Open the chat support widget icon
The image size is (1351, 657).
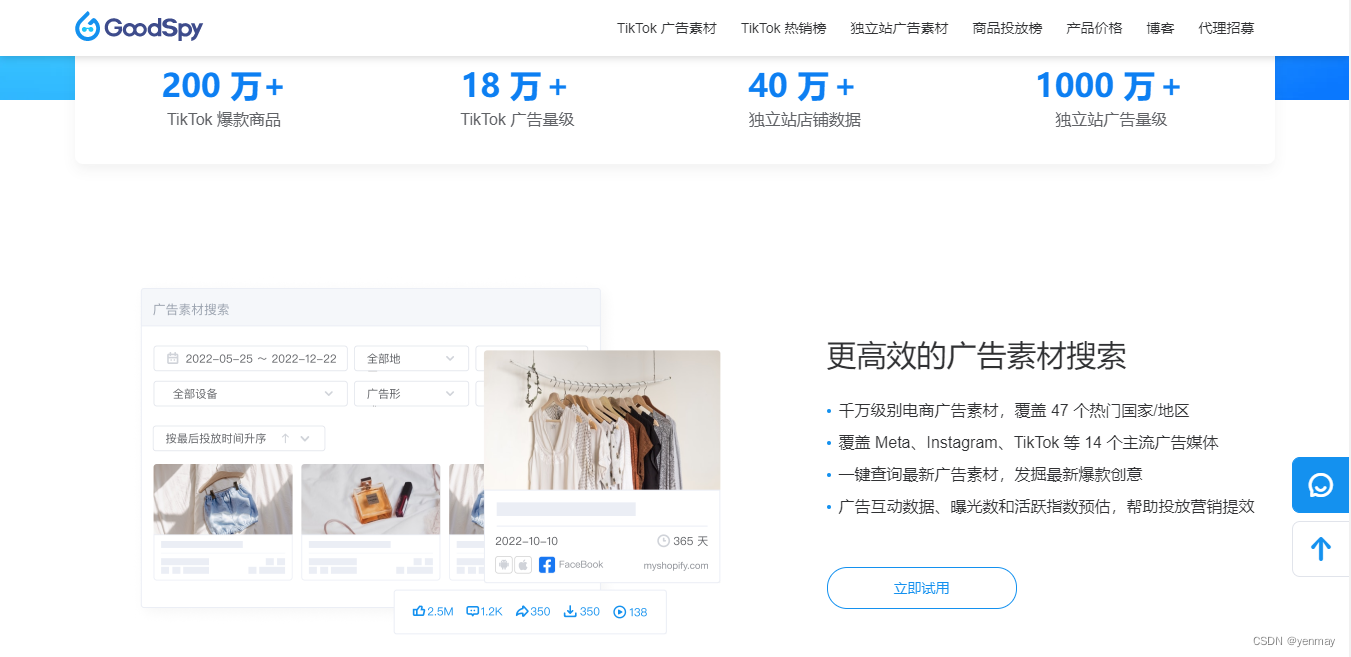coord(1320,485)
